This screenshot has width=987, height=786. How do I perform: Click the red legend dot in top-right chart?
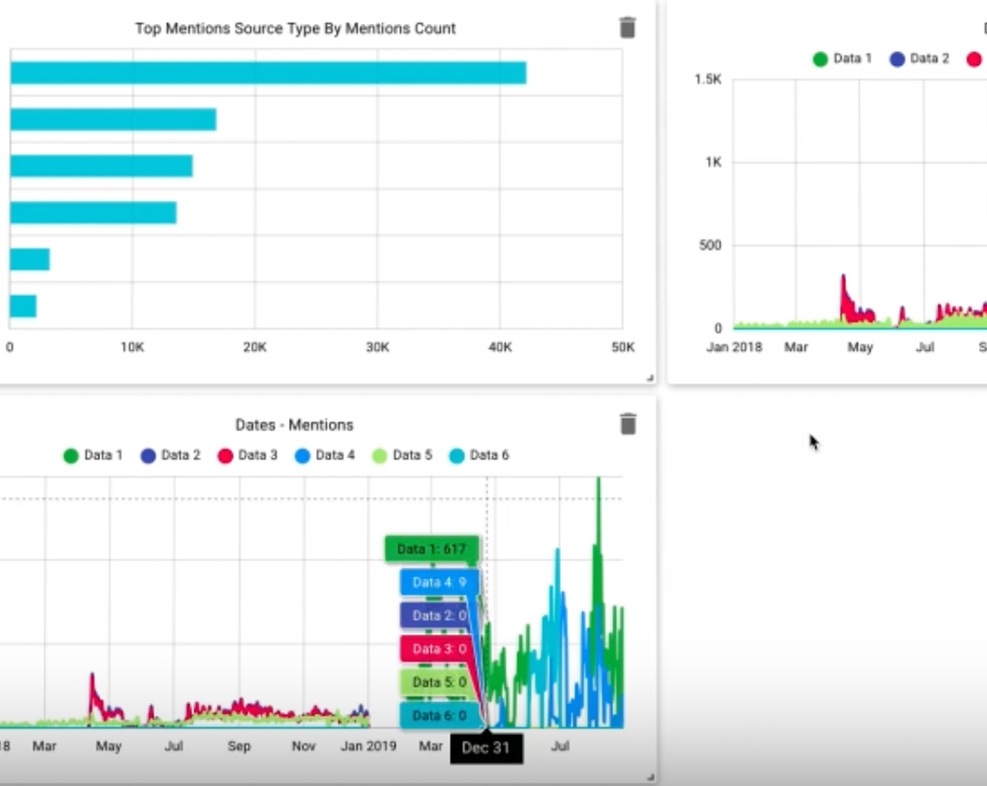974,59
